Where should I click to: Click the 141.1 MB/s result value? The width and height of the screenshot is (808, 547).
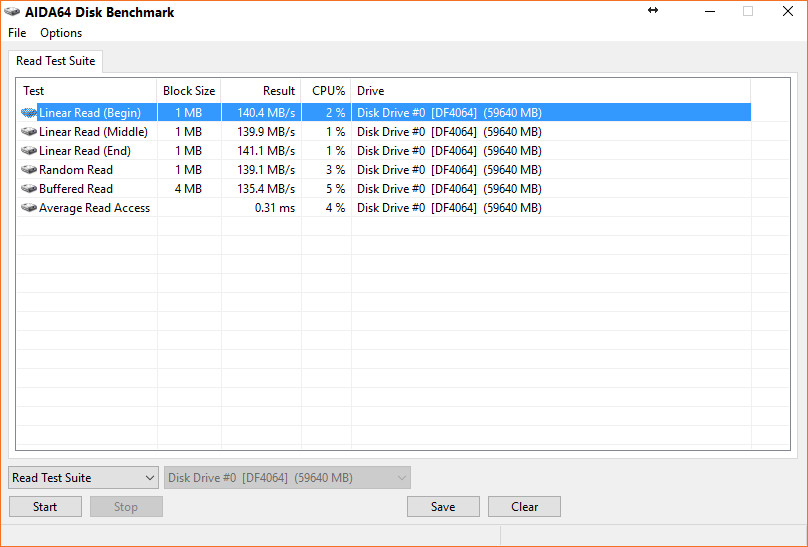coord(266,150)
